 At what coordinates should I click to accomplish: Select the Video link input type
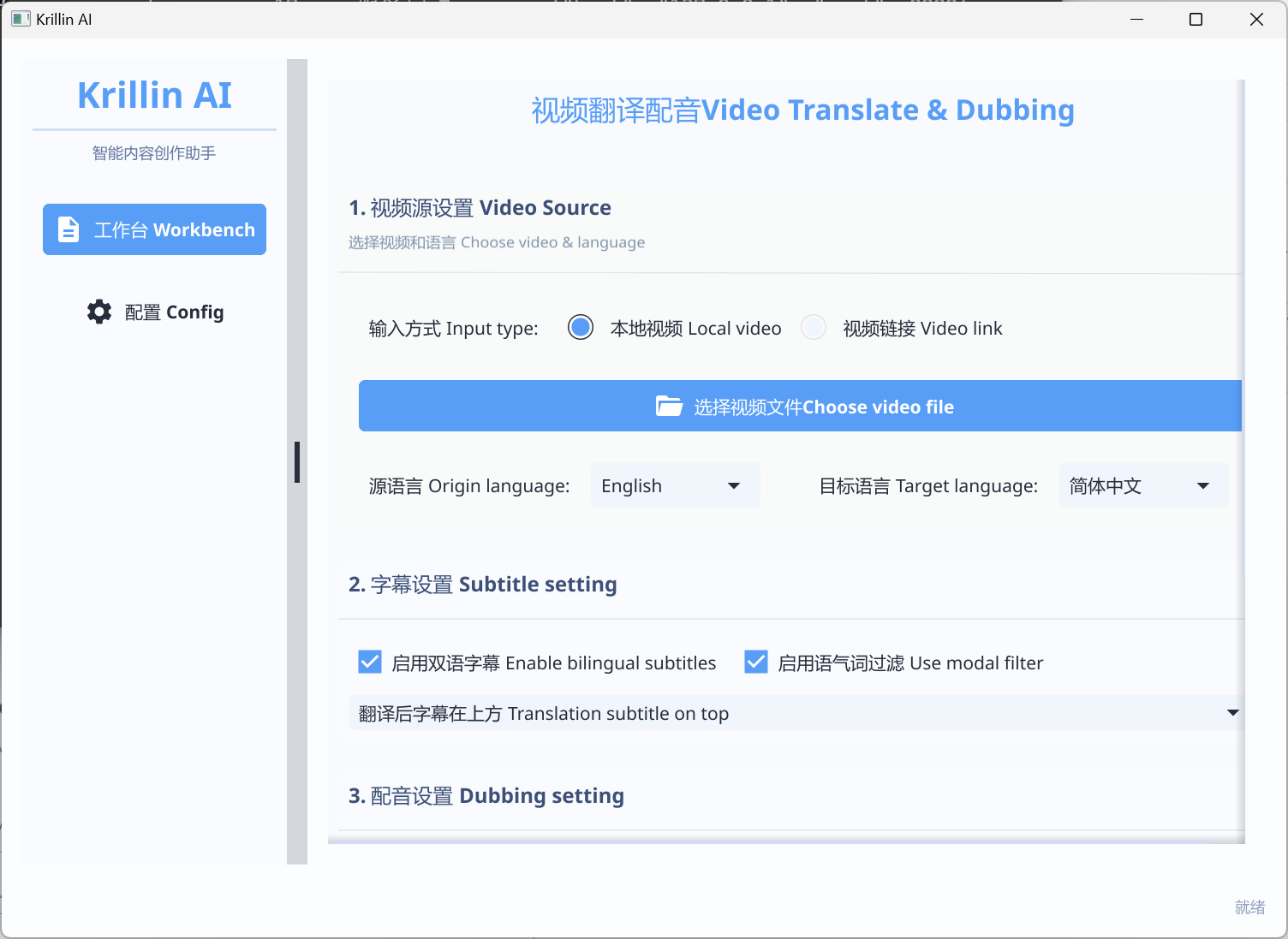click(813, 327)
